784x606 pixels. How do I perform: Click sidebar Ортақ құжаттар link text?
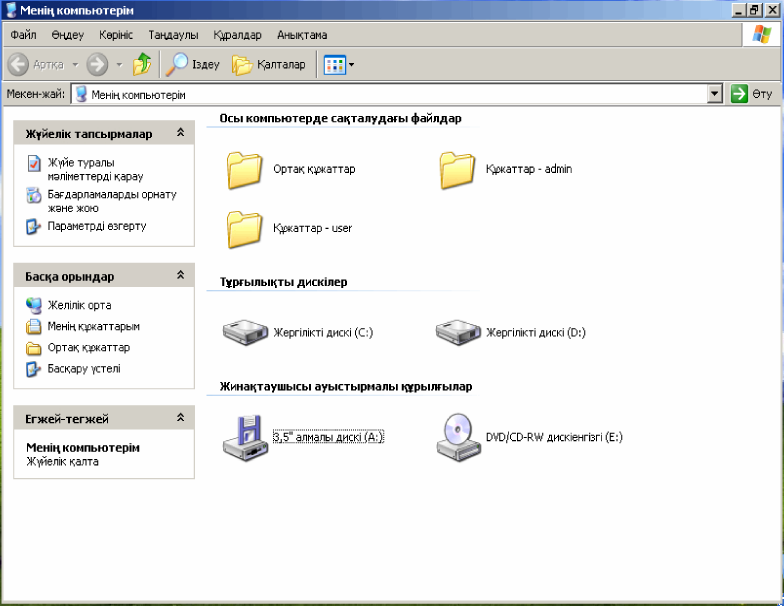pos(88,348)
